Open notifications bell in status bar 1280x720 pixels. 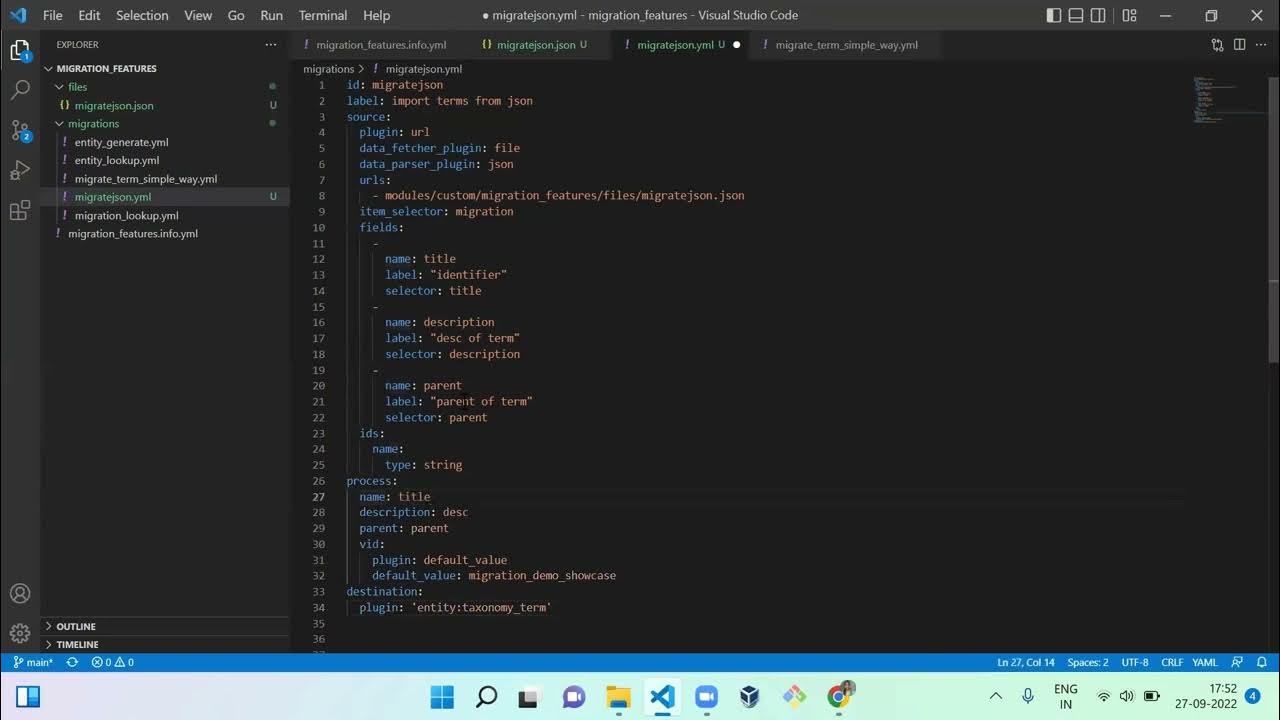click(1262, 662)
